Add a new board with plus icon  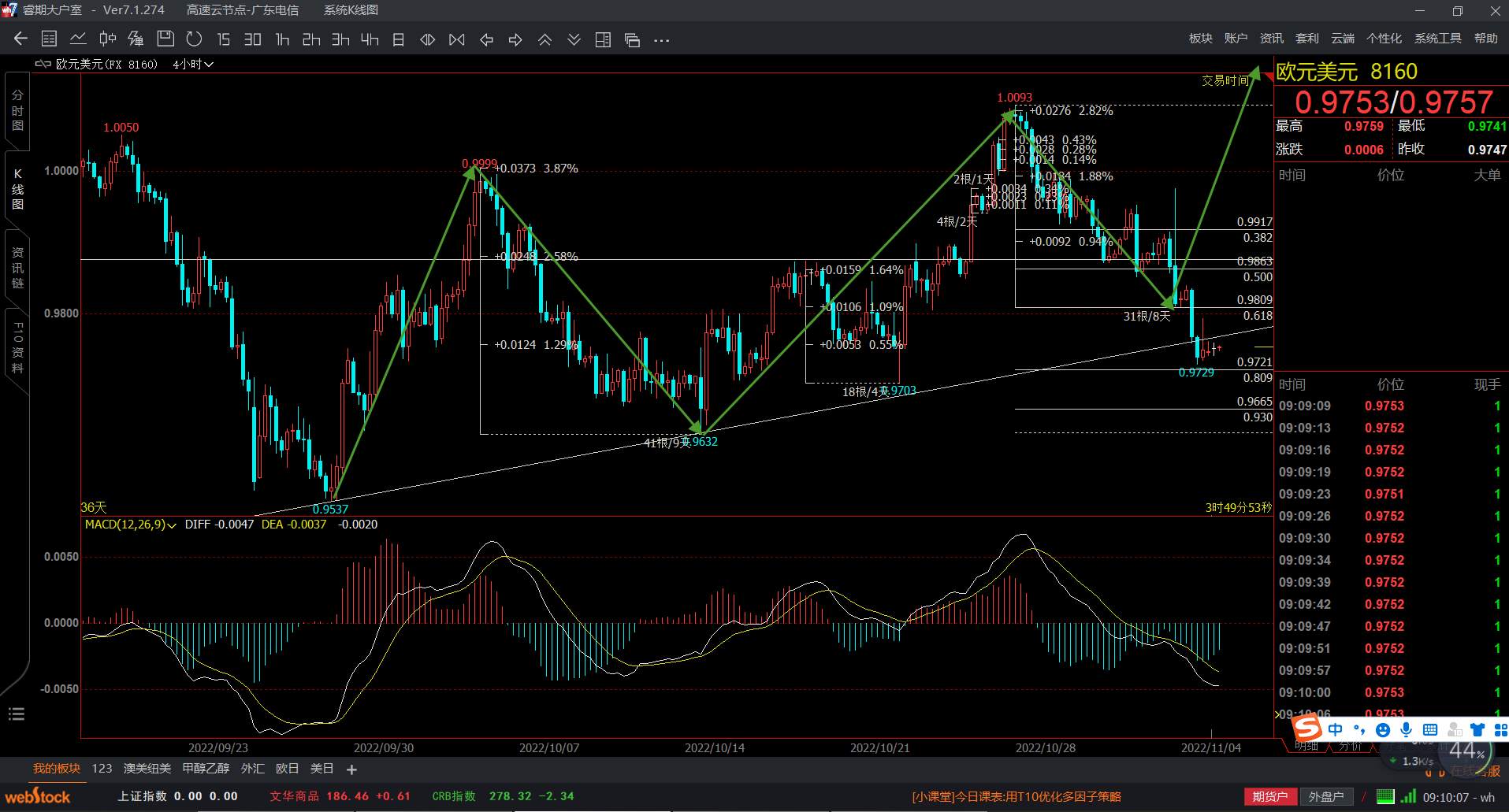pyautogui.click(x=351, y=769)
